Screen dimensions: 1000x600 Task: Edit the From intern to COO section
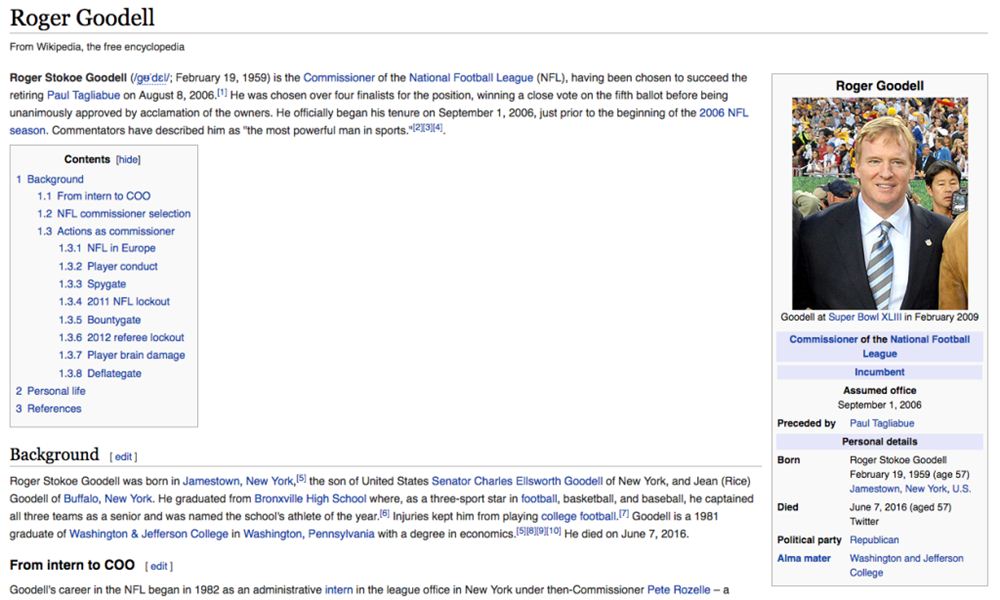coord(159,566)
